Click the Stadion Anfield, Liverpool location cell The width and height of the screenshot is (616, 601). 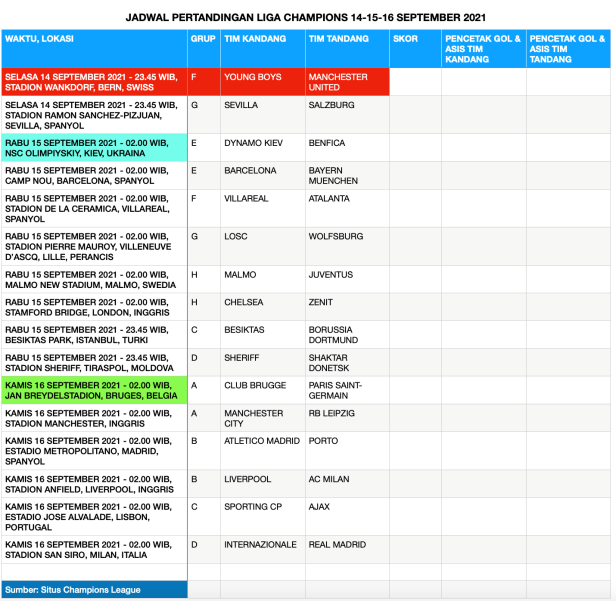93,484
